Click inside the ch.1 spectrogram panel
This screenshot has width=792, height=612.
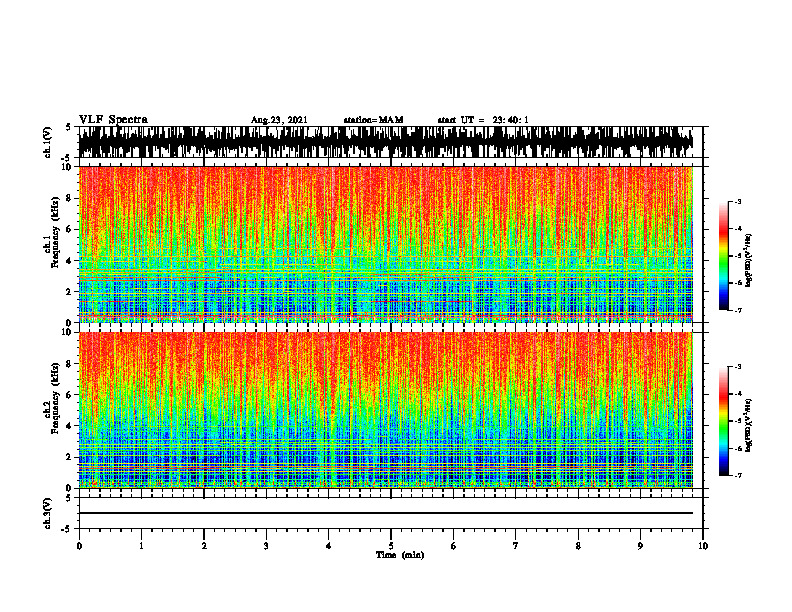click(385, 244)
